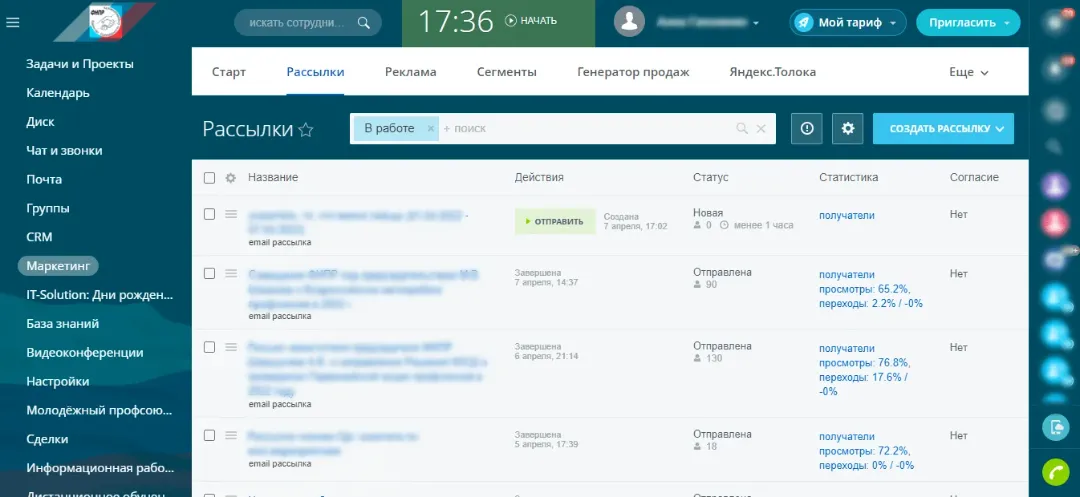The height and width of the screenshot is (497, 1080).
Task: Go to Видеоконференции in sidebar
Action: click(x=85, y=352)
